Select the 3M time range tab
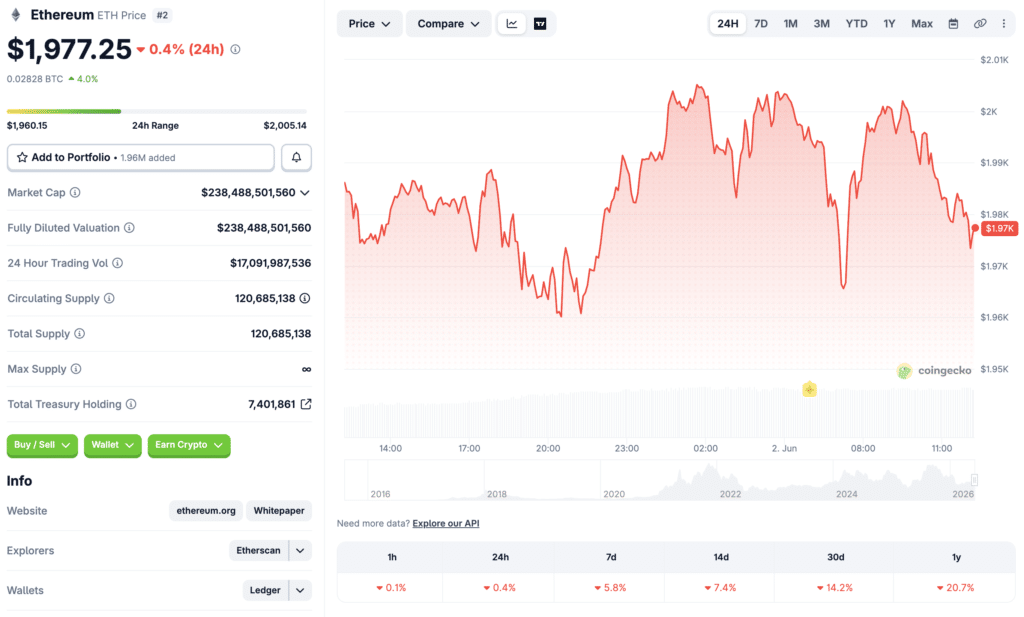 pos(822,24)
